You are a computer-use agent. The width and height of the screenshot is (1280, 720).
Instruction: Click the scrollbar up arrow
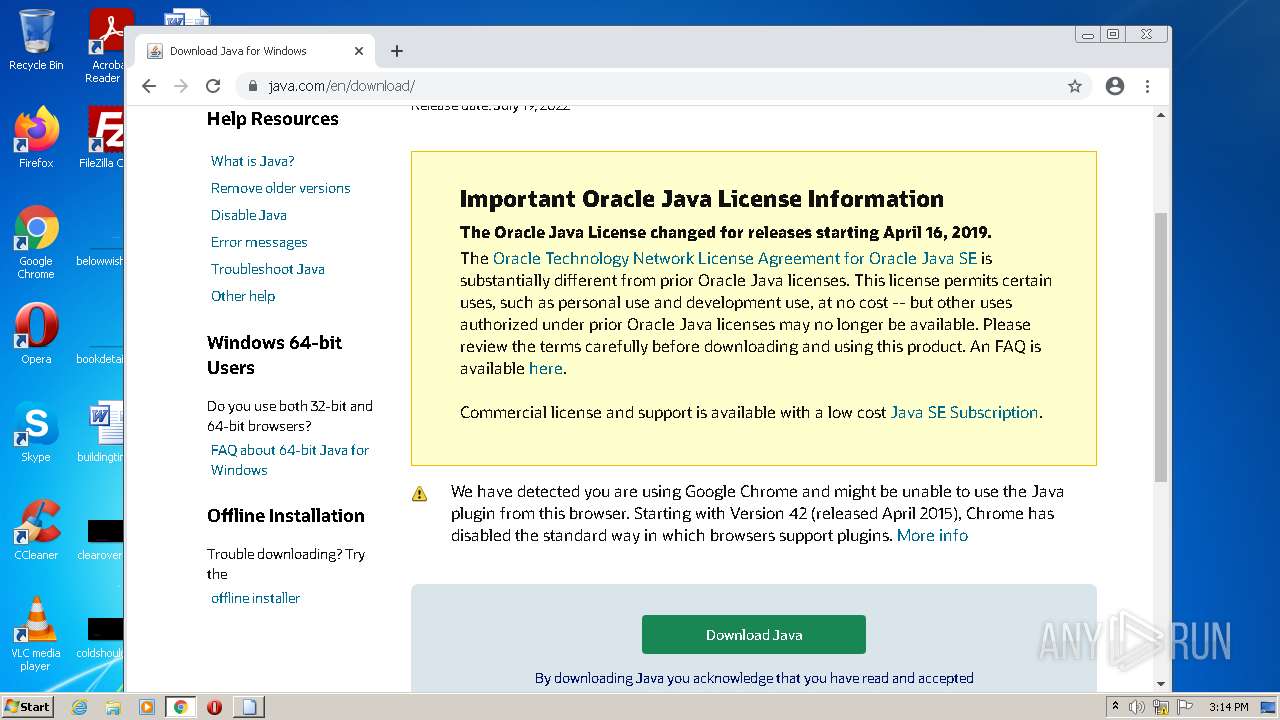[x=1161, y=115]
